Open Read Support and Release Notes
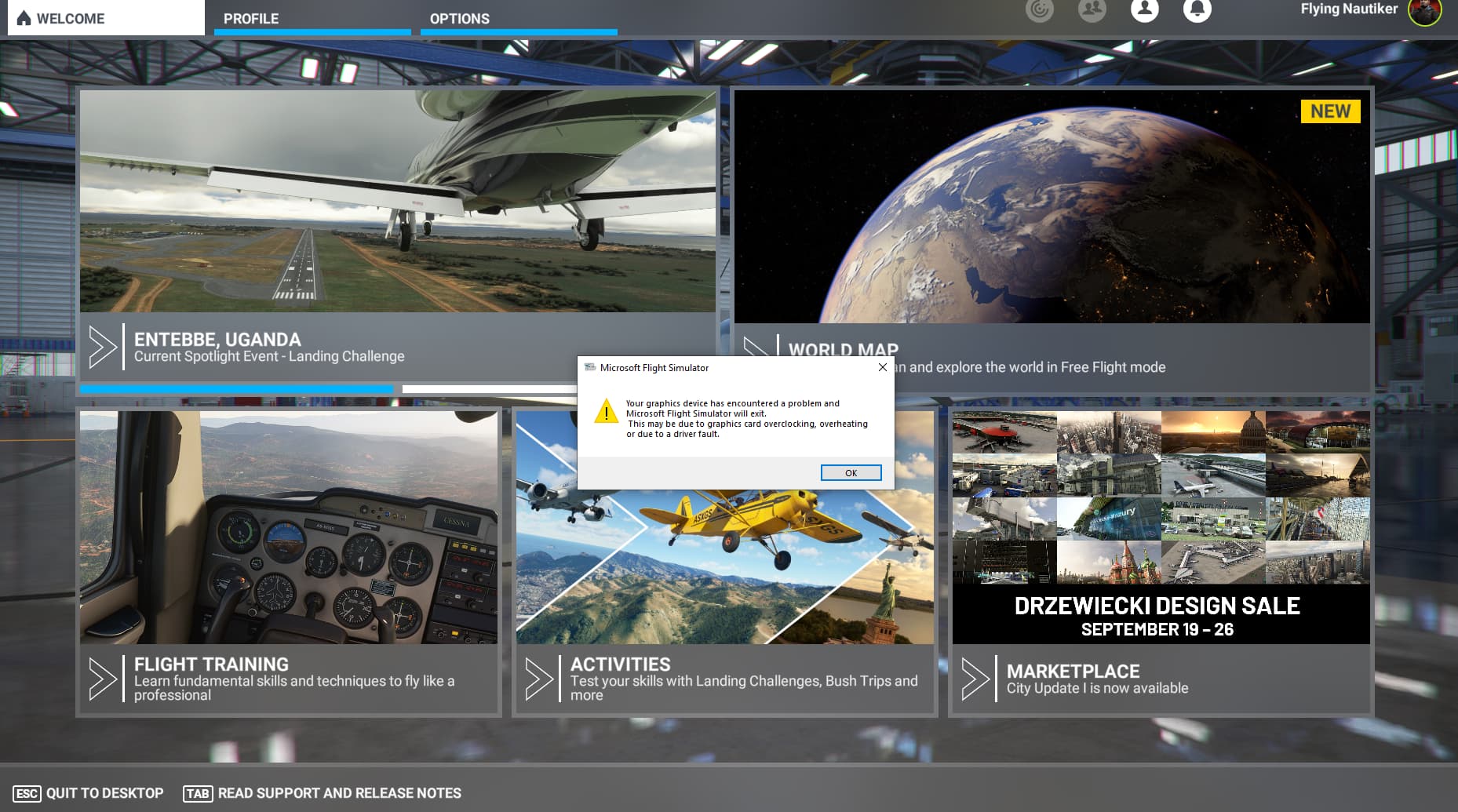 323,793
